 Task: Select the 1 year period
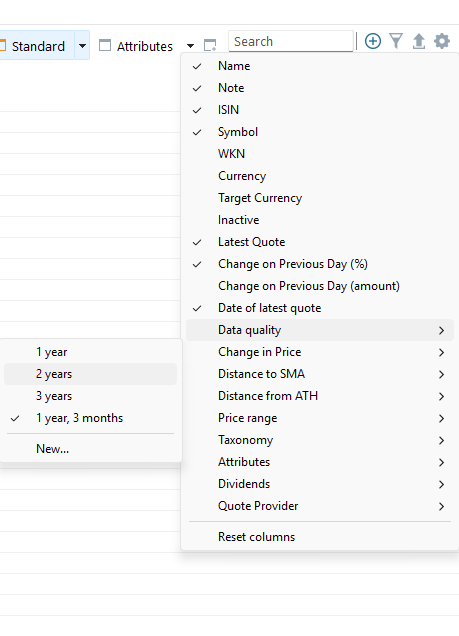[x=90, y=352]
